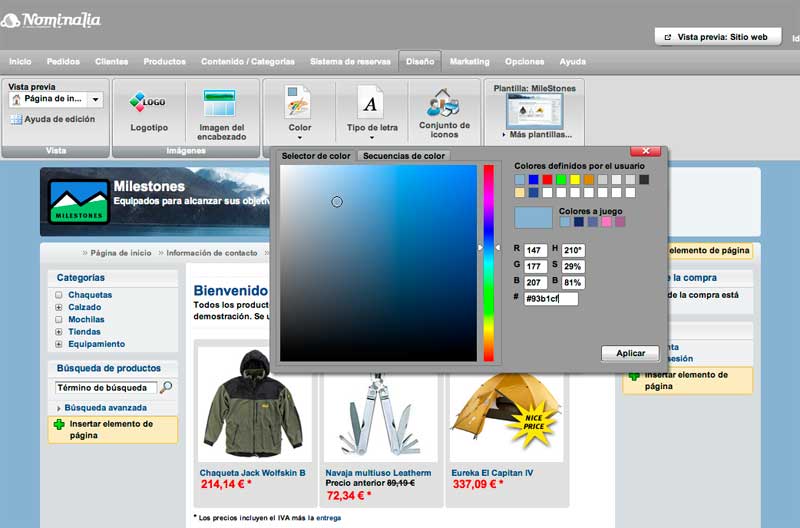Open the Marketing menu tab
The width and height of the screenshot is (800, 528).
[469, 62]
